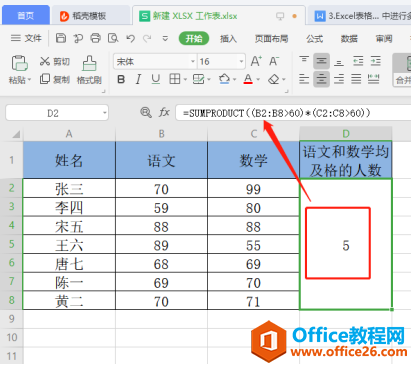
Task: Align text to top icon
Action: click(x=304, y=61)
